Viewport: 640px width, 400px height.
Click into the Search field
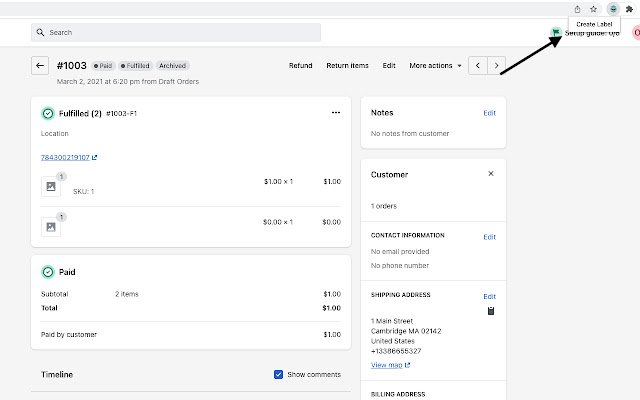click(175, 32)
